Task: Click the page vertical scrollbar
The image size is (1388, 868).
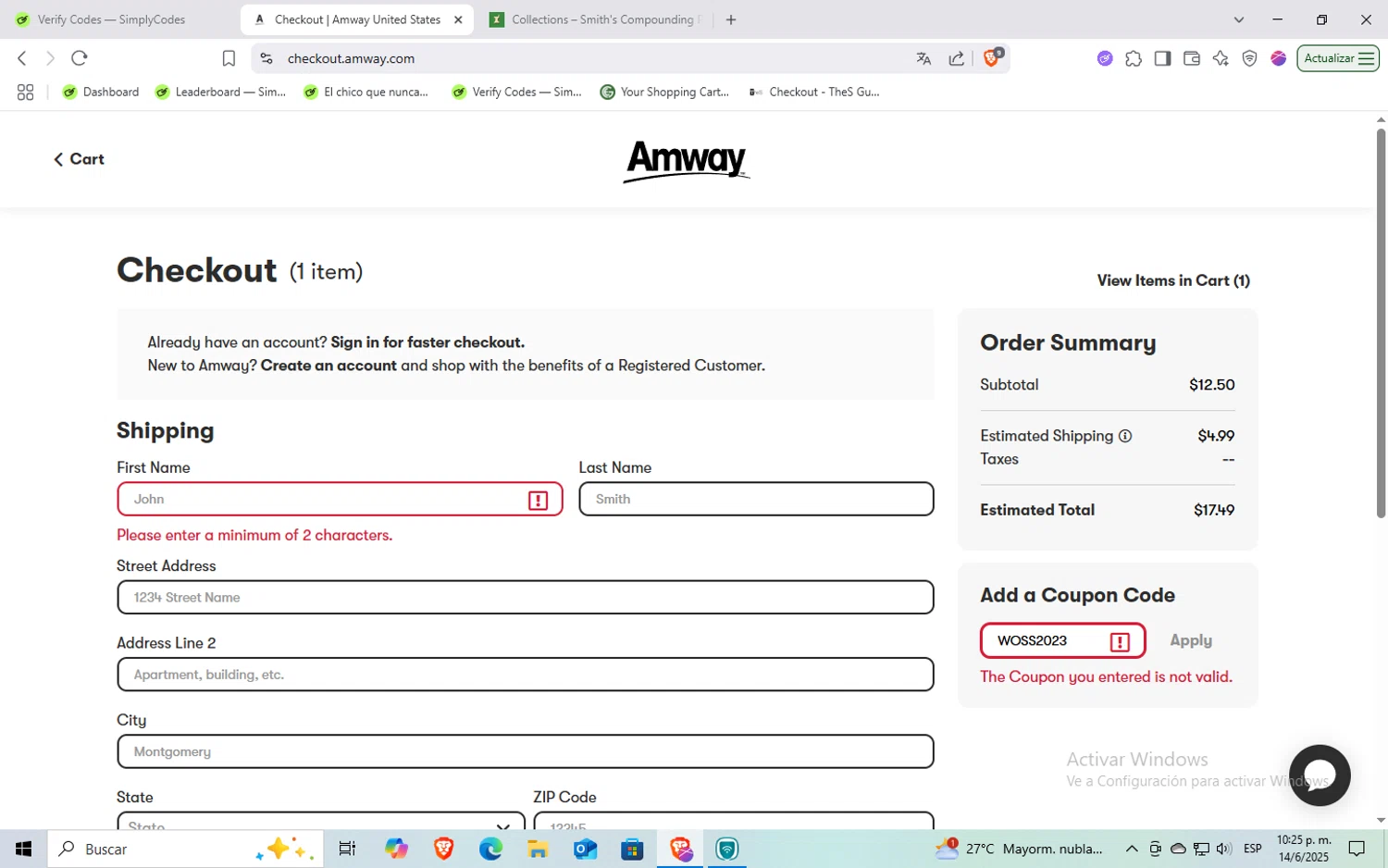Action: [x=1381, y=324]
